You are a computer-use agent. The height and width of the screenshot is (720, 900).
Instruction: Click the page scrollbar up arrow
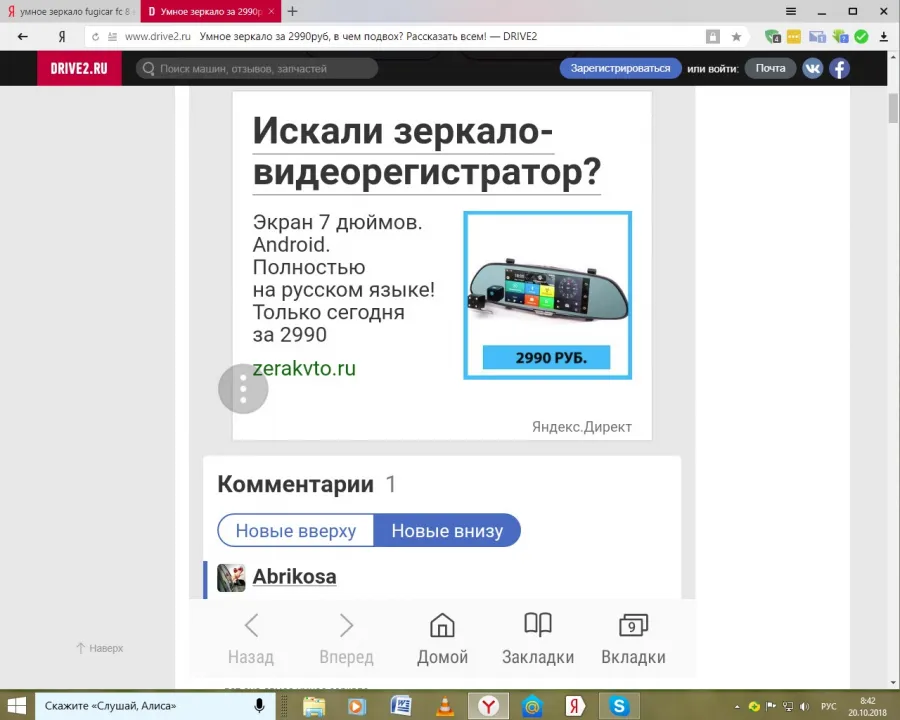pyautogui.click(x=893, y=57)
